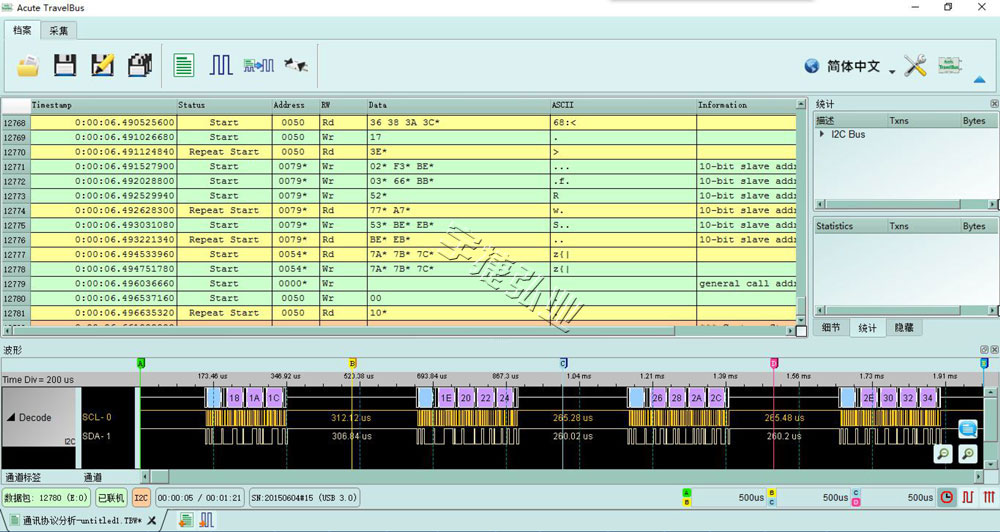Screen dimensions: 1000x532
Task: Select the 统计 bottom tab
Action: click(867, 327)
